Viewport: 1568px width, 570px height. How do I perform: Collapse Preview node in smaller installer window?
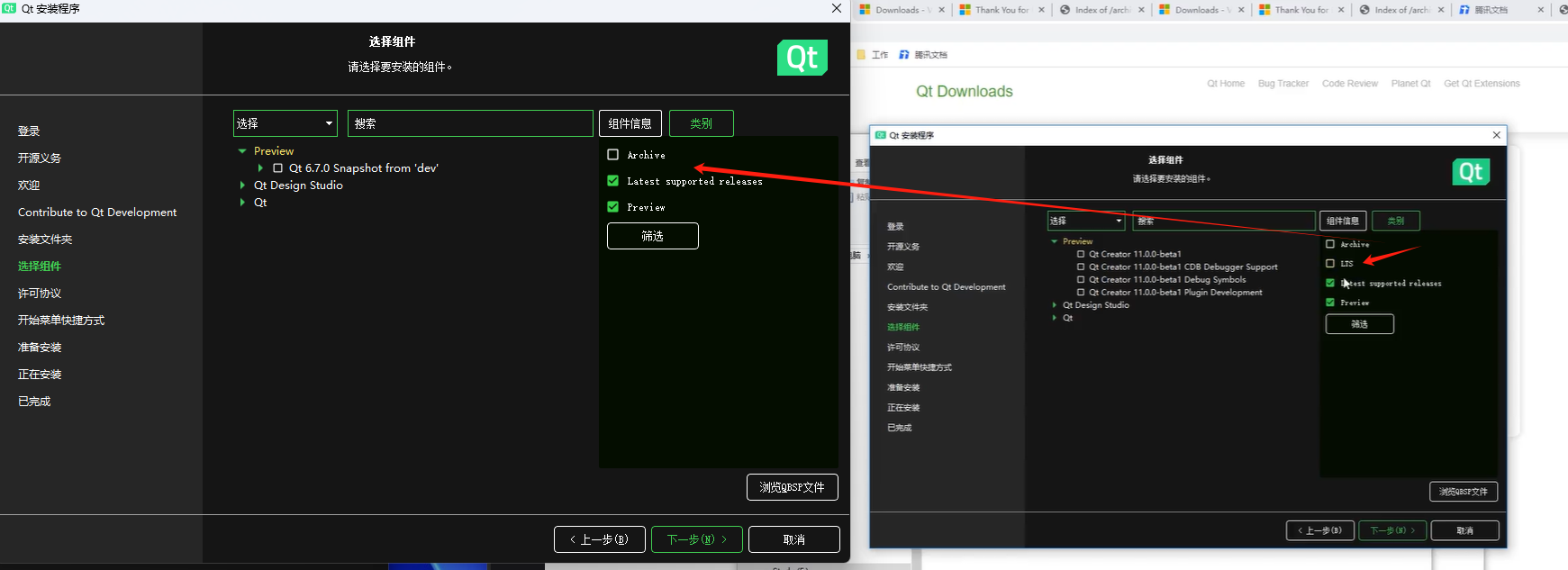(1054, 241)
